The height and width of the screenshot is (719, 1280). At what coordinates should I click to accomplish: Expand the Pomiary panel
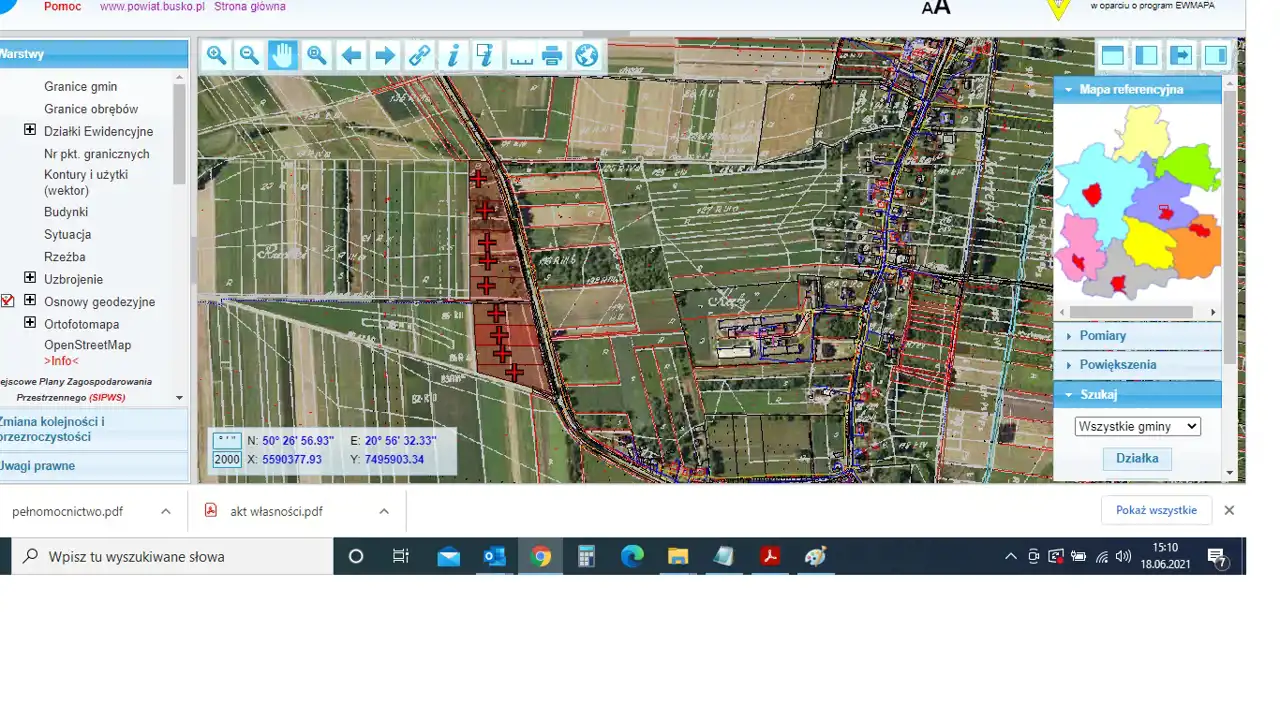click(x=1102, y=336)
